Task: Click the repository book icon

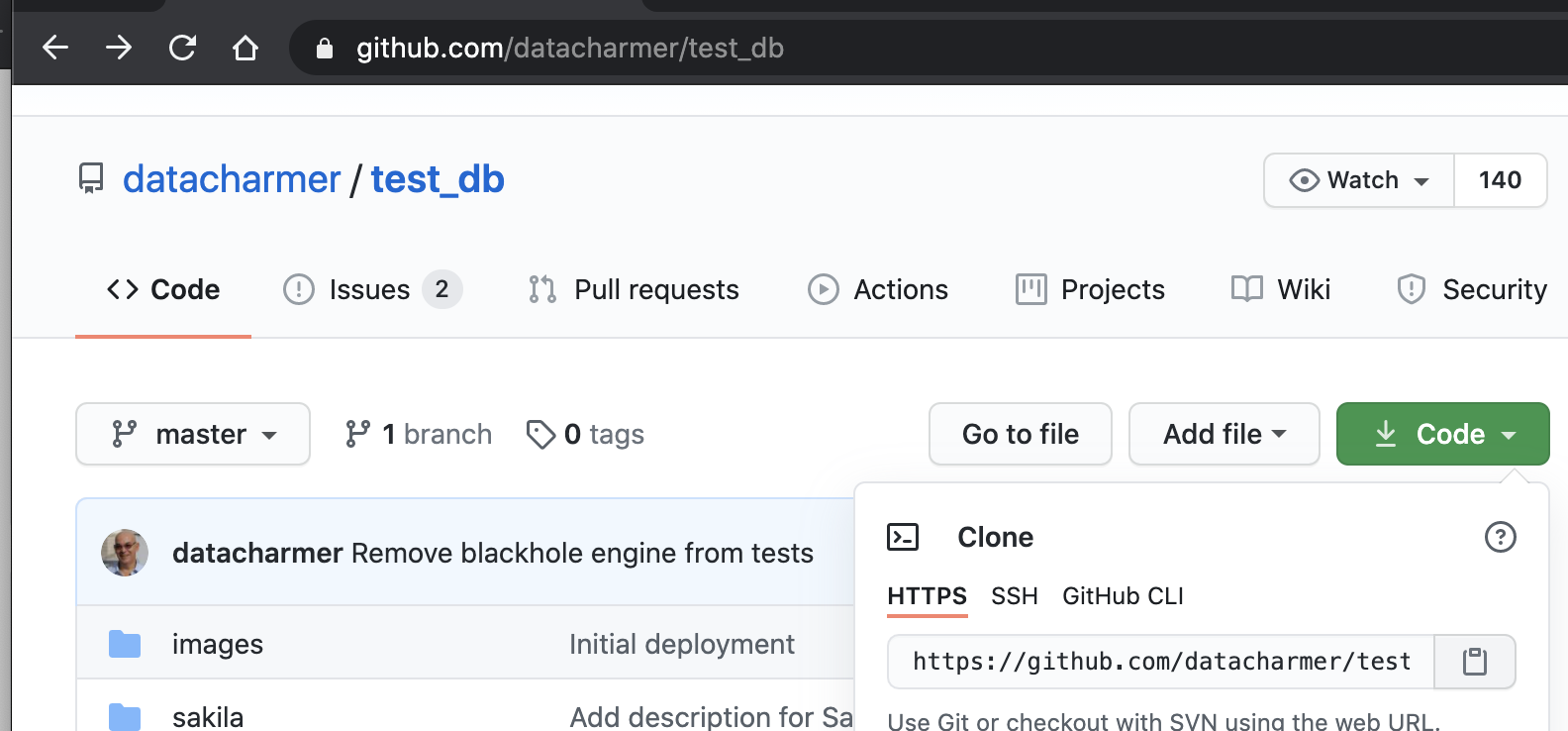Action: (x=91, y=179)
